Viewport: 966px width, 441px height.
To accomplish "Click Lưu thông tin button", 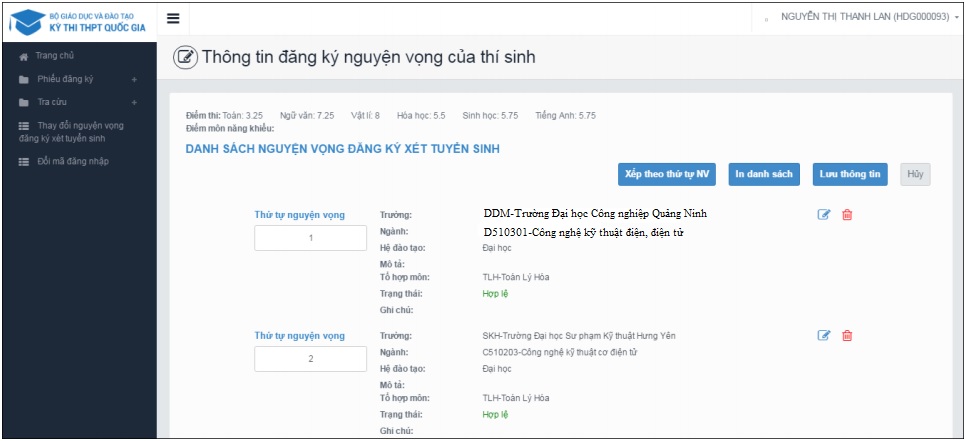I will point(850,174).
